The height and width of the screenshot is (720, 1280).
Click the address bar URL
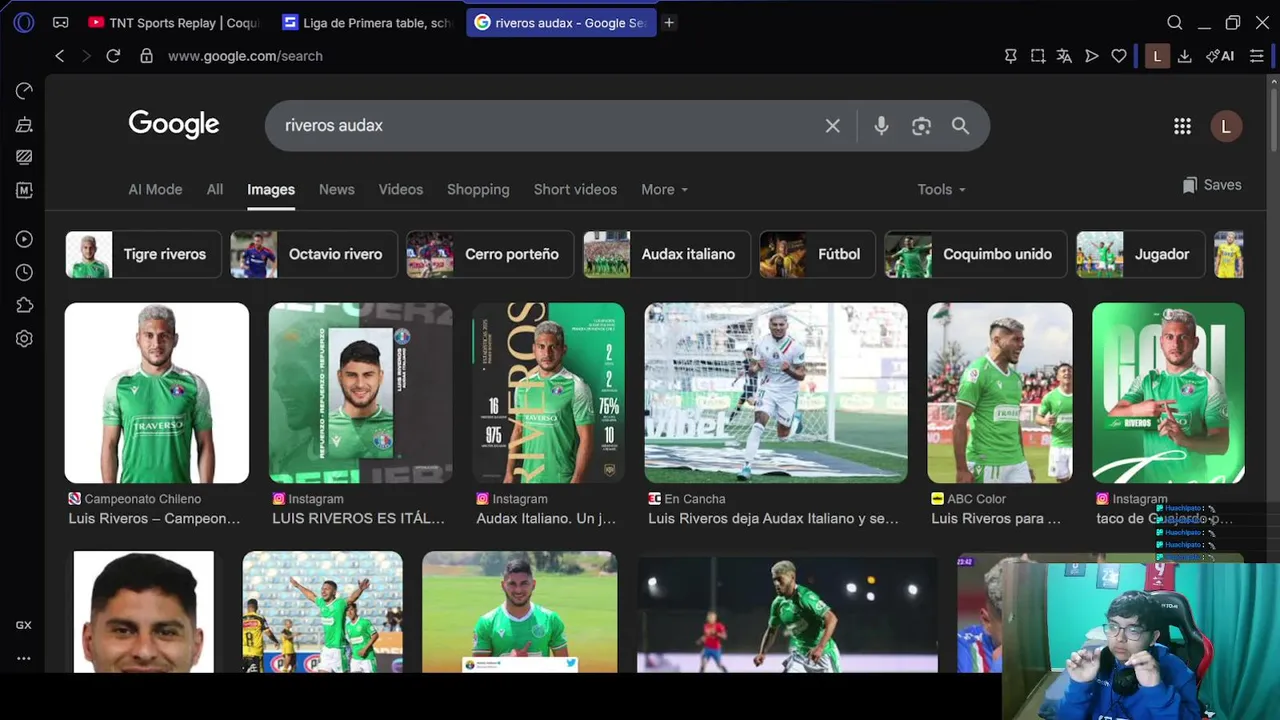pos(245,56)
